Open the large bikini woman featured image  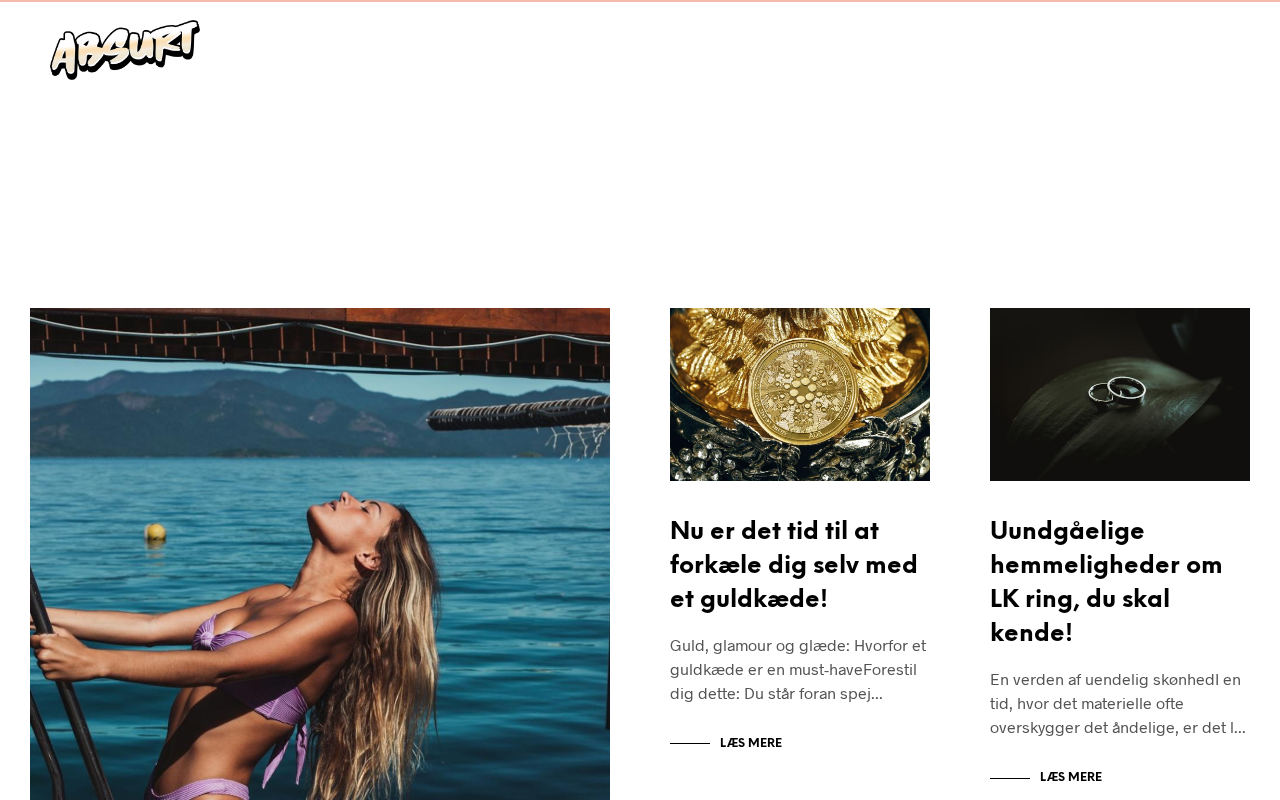click(x=320, y=554)
